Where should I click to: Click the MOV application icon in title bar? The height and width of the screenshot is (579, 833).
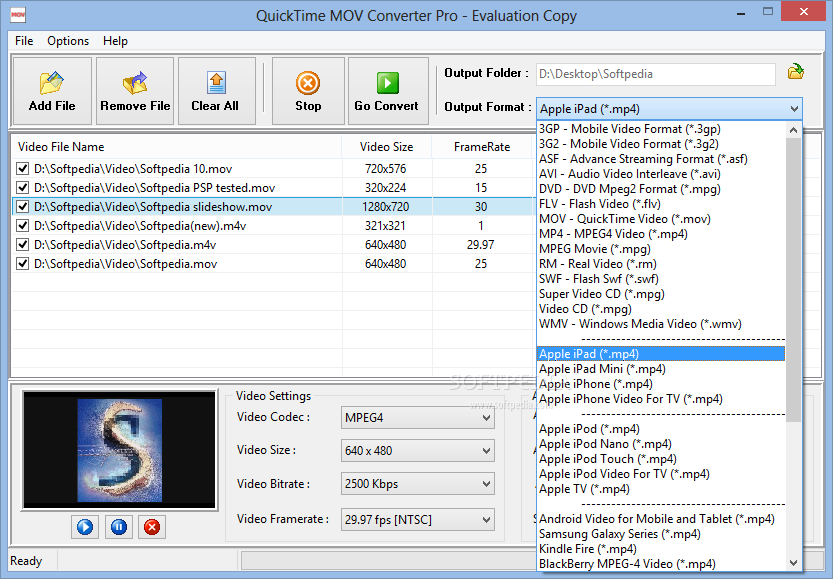(18, 14)
